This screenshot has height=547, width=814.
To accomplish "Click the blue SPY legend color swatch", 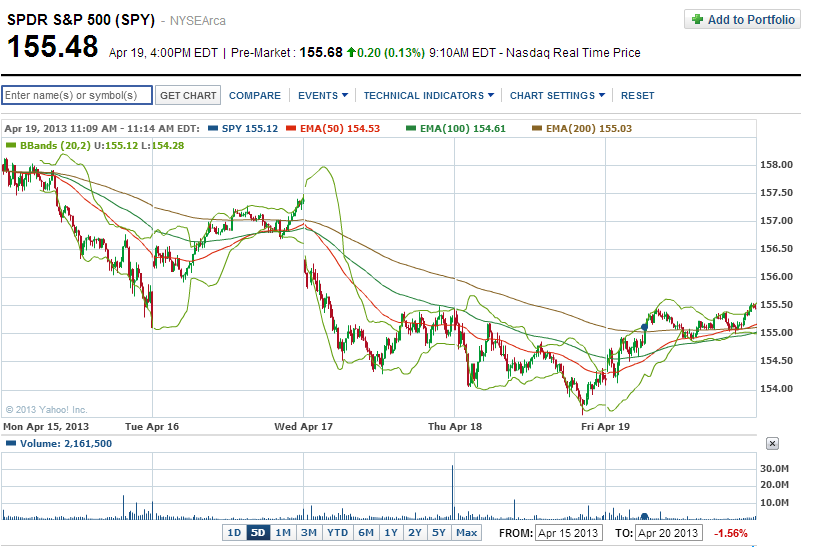I will pyautogui.click(x=213, y=129).
